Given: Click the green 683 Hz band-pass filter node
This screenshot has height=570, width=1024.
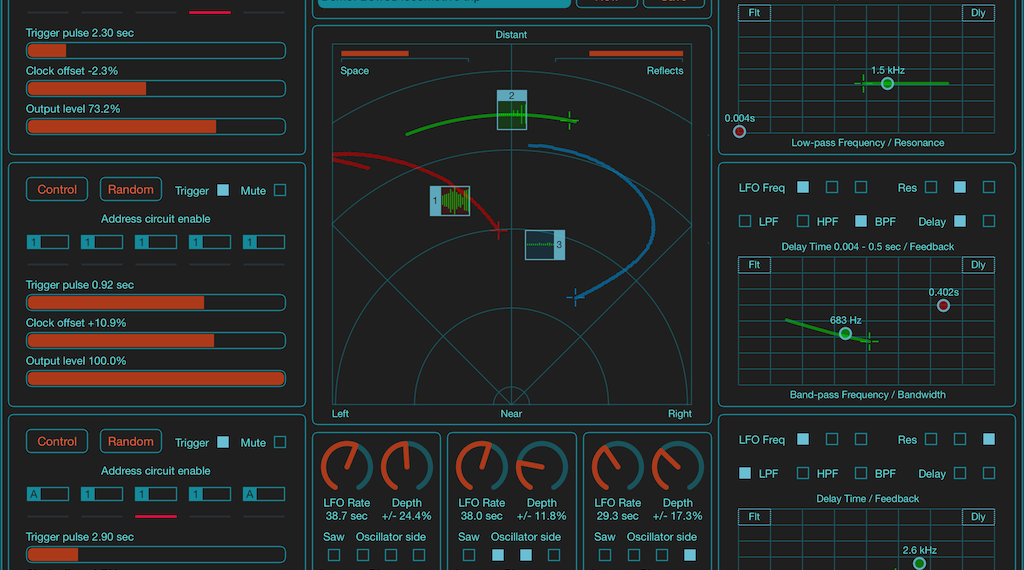Looking at the screenshot, I should point(846,333).
